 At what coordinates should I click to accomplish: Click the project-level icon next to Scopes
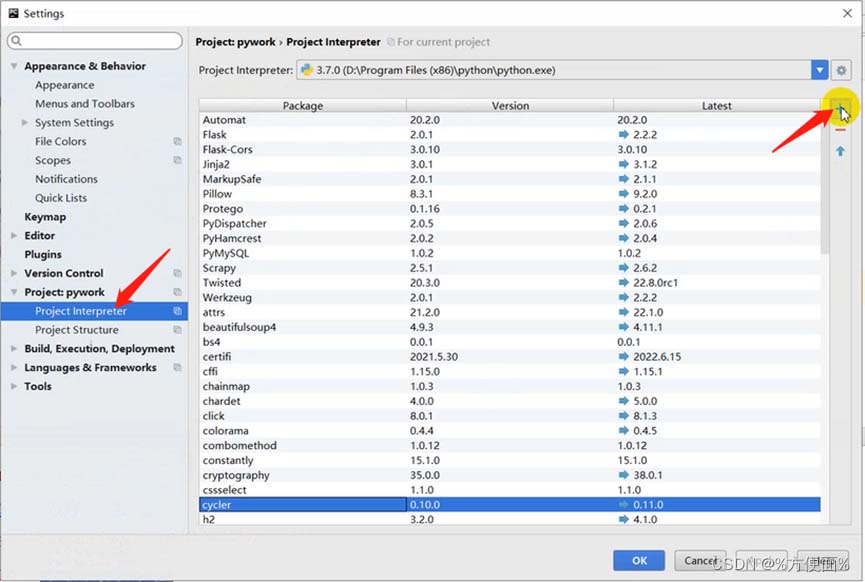(177, 160)
